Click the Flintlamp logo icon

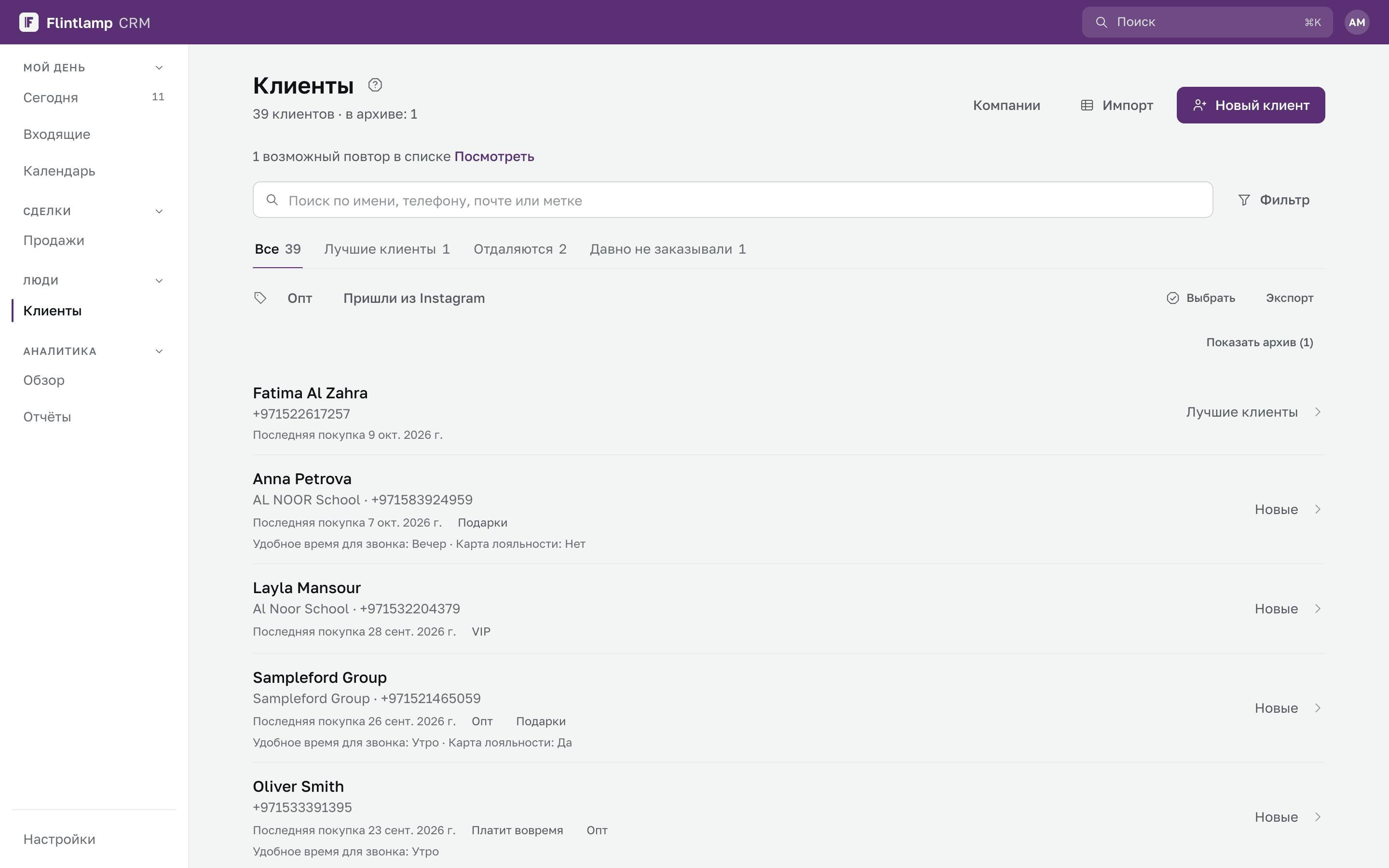(29, 22)
